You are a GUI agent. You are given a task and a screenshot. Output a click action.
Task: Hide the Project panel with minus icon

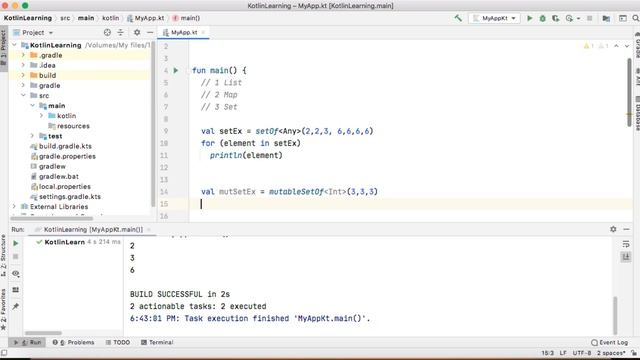150,32
